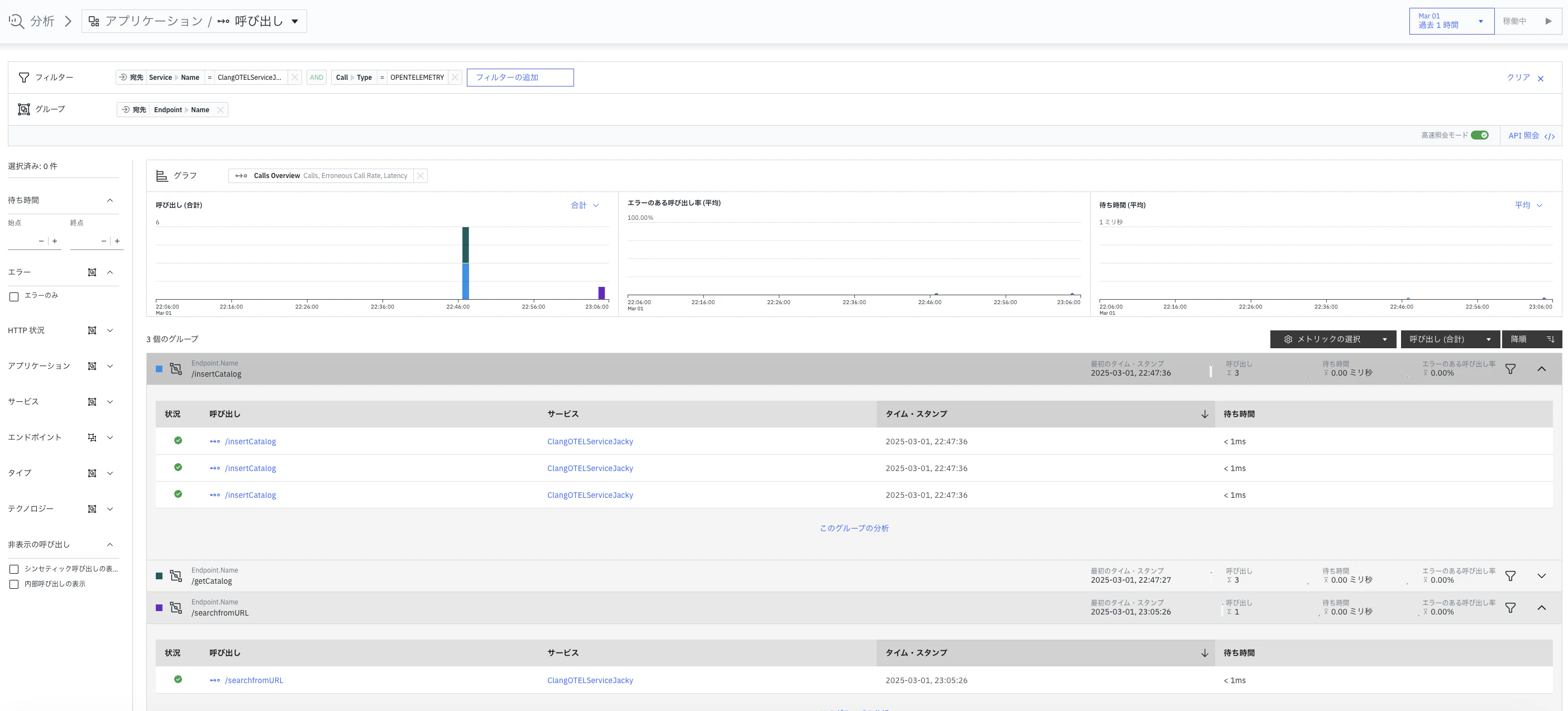This screenshot has height=711, width=1568.
Task: Change the 合計 aggregation on calls chart
Action: tap(585, 205)
